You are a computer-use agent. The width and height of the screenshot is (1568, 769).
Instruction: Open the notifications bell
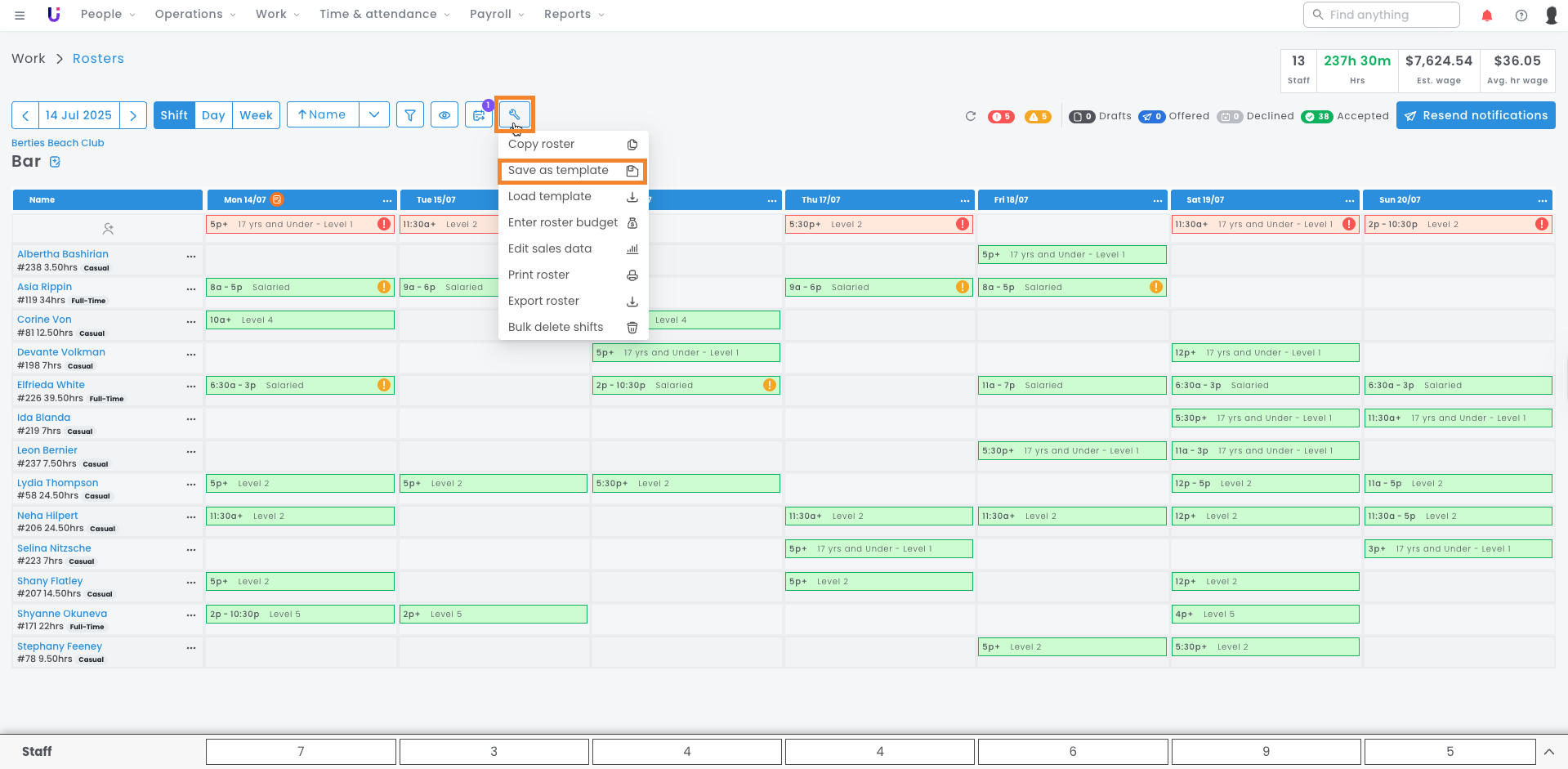[1487, 16]
